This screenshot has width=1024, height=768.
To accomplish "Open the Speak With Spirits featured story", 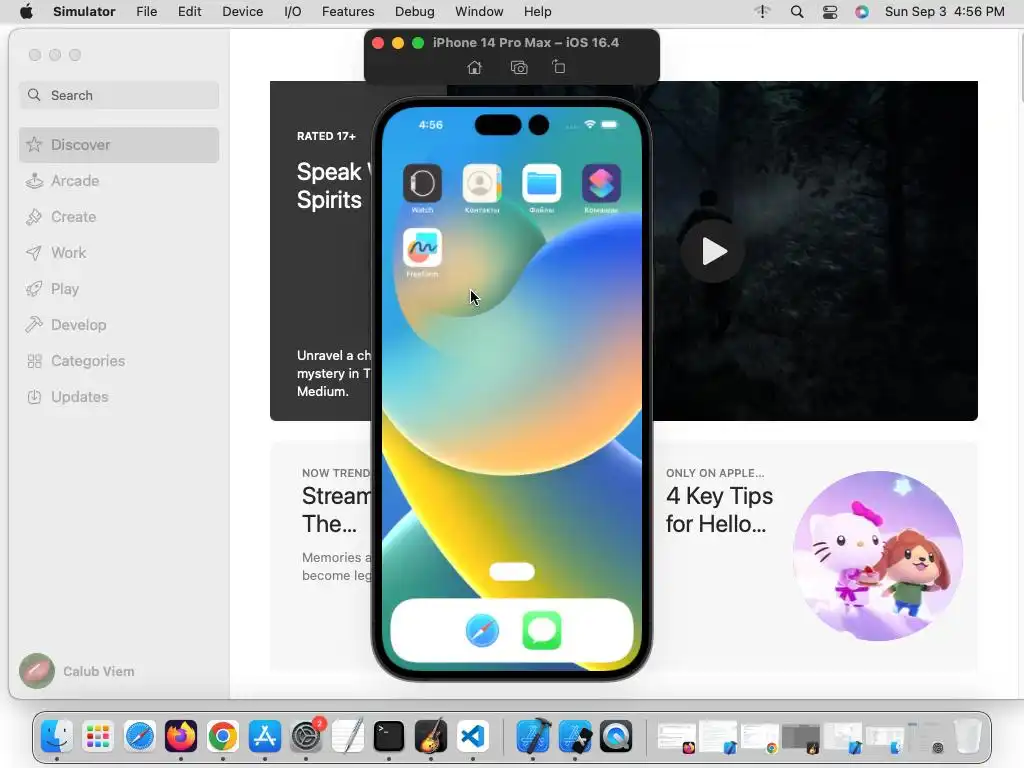I will [321, 251].
